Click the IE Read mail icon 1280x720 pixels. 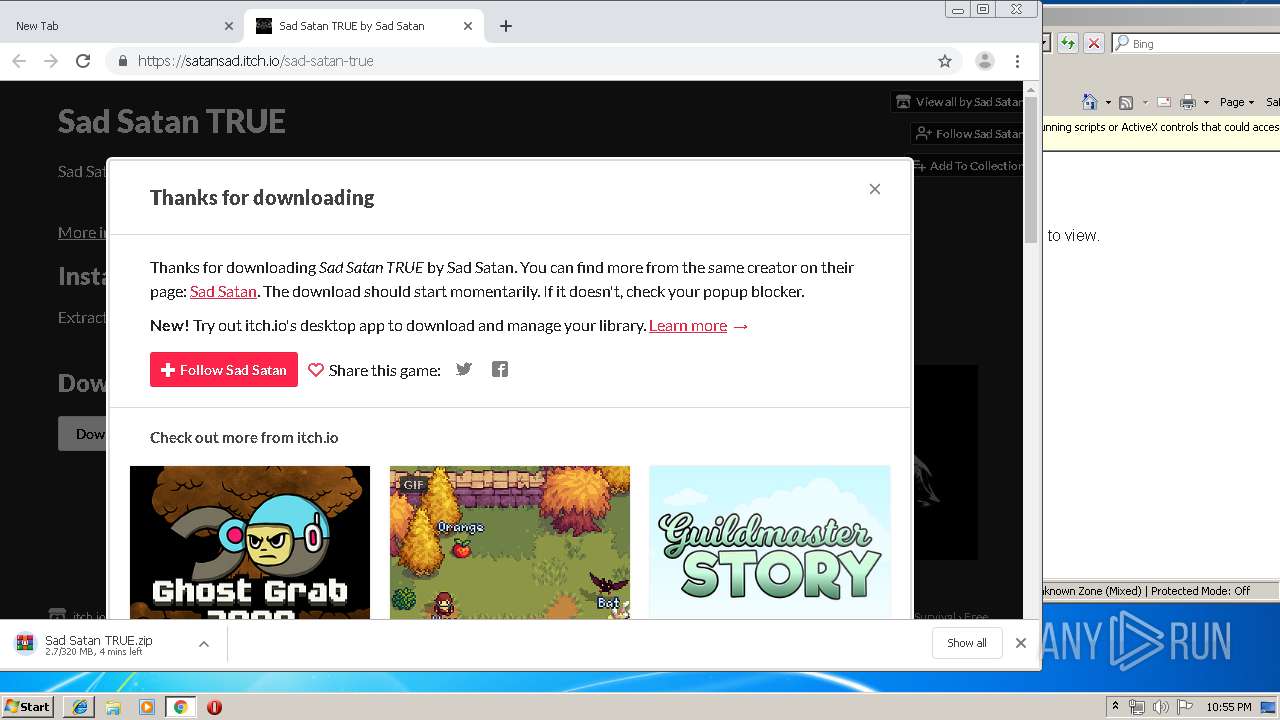1164,102
